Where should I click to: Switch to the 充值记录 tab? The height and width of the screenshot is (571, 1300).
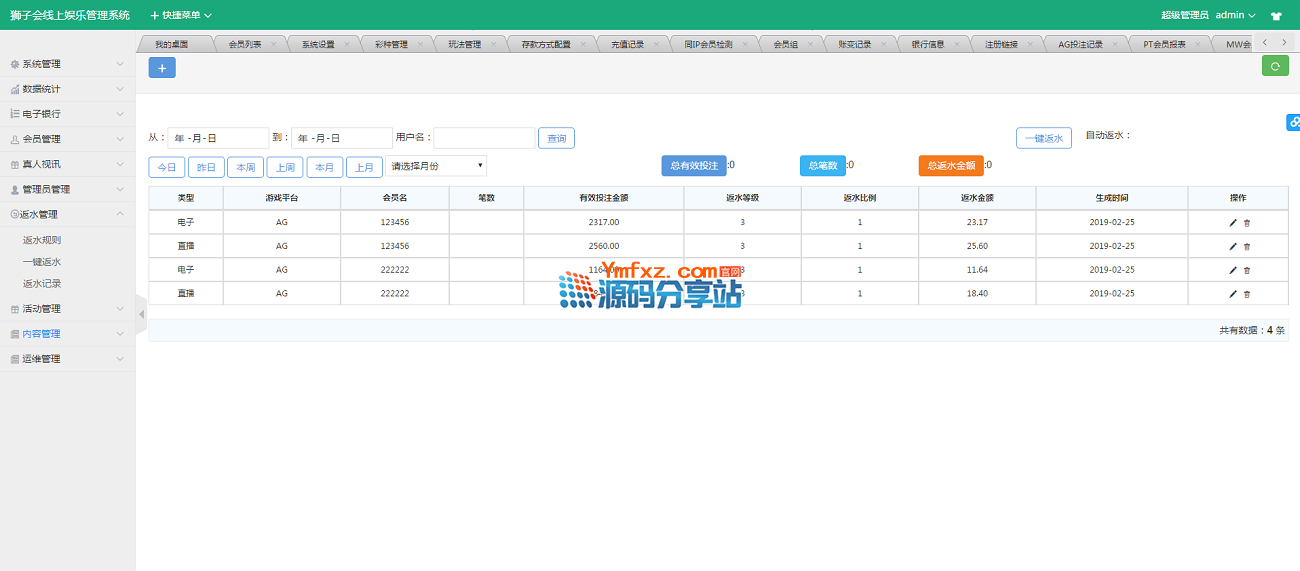[627, 44]
